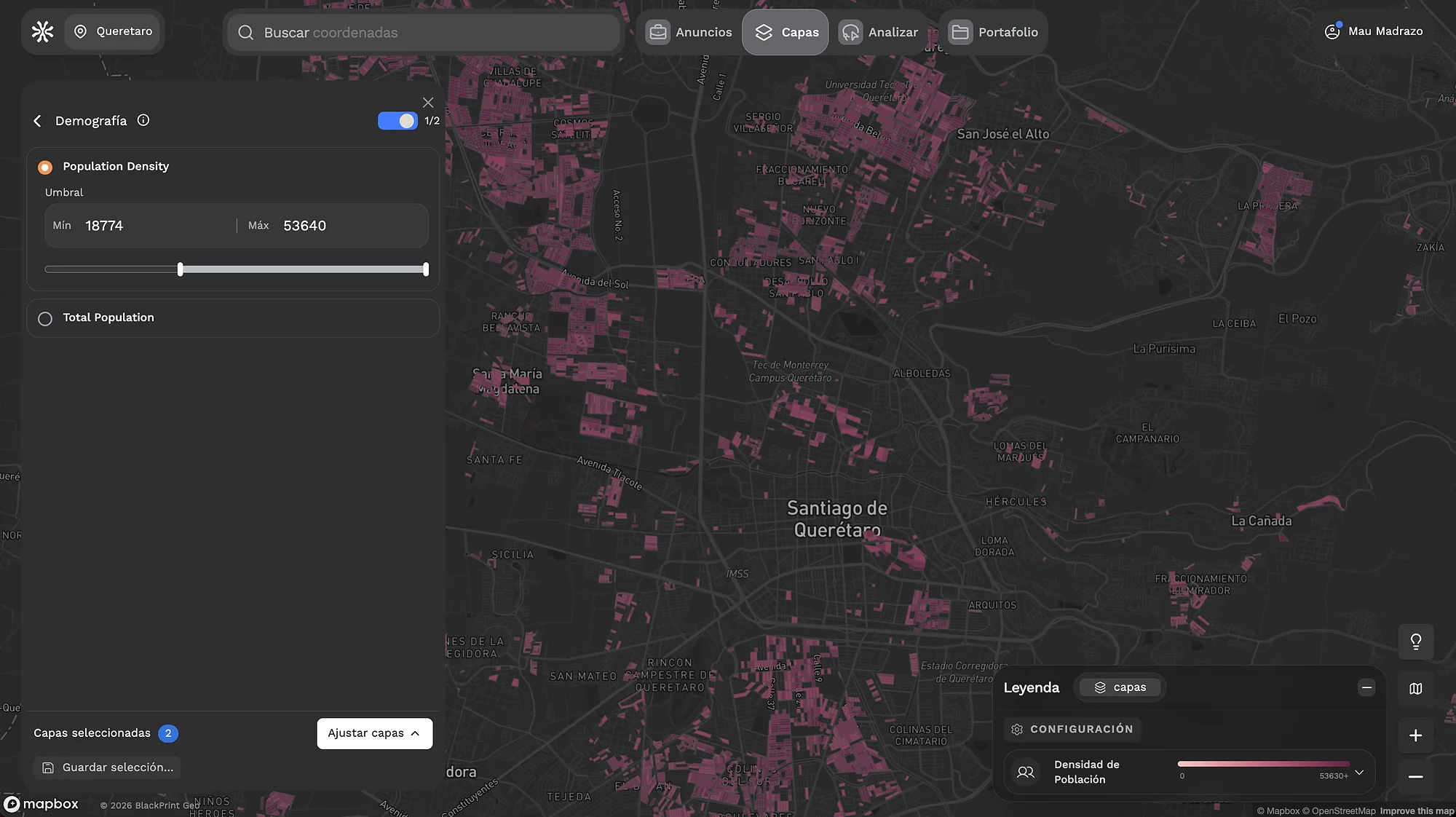The width and height of the screenshot is (1456, 817).
Task: Expand the Ajustar capas dropdown
Action: click(x=375, y=733)
